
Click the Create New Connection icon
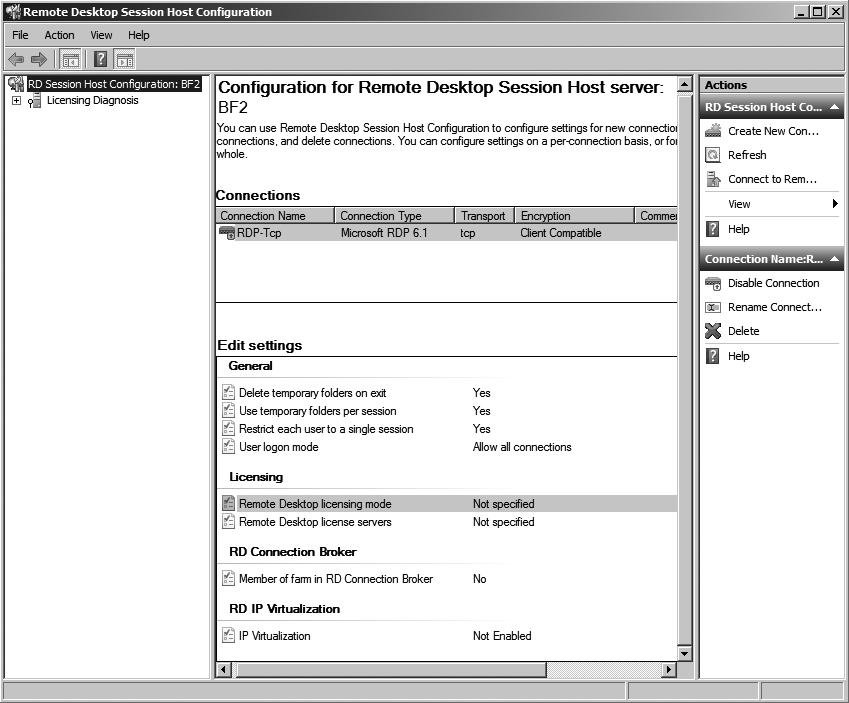[x=713, y=131]
